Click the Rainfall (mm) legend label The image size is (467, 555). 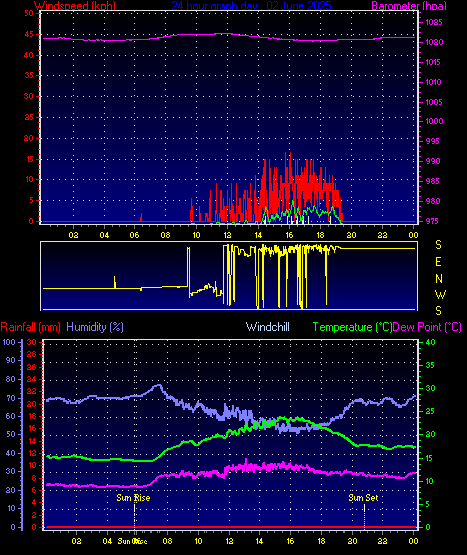tap(30, 327)
